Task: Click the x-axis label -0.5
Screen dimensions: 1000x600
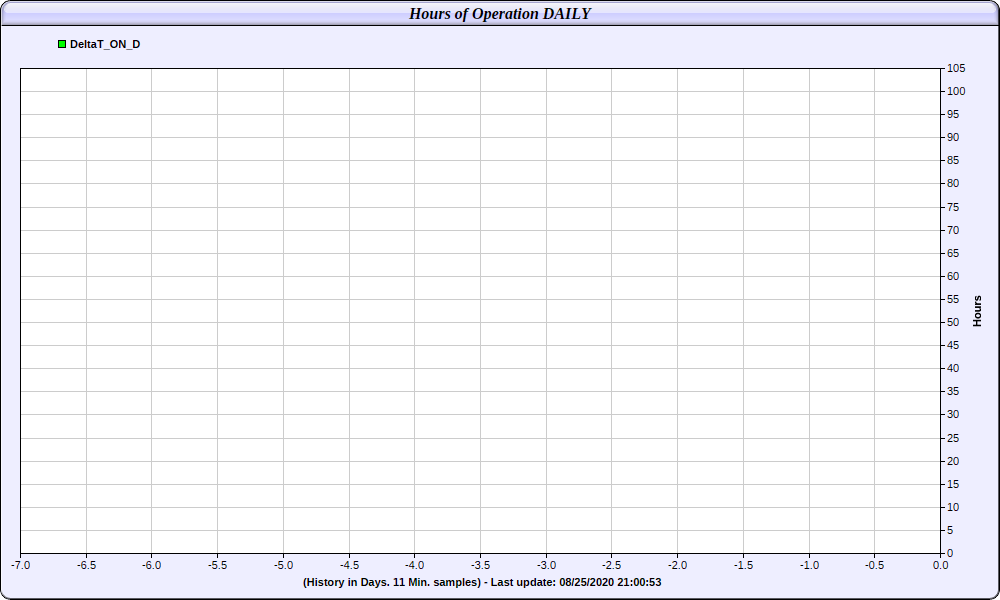Action: pyautogui.click(x=874, y=565)
